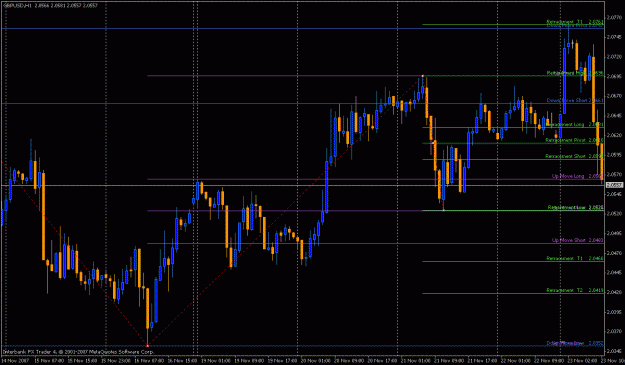Select the Down Move Short 2.0661 label

point(574,100)
